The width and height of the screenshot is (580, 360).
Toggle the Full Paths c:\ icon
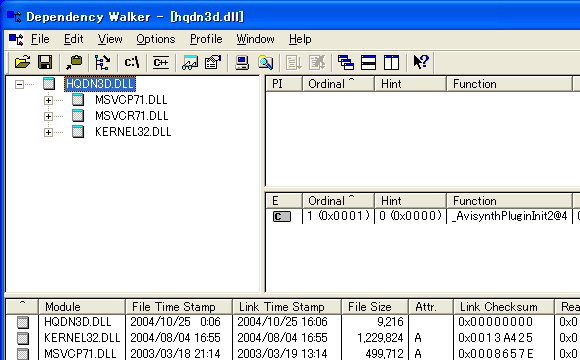pyautogui.click(x=132, y=62)
